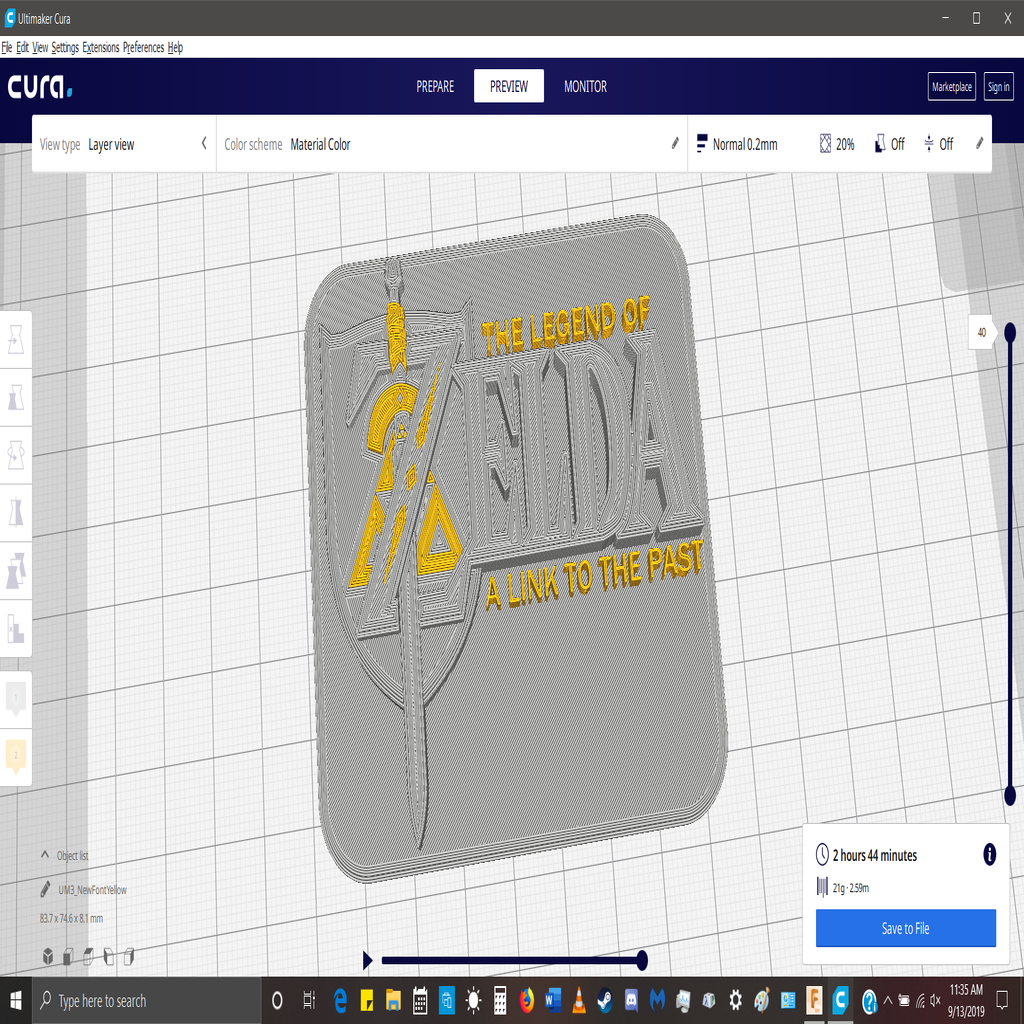Click the print info icon above Save
This screenshot has width=1024, height=1024.
tap(989, 854)
